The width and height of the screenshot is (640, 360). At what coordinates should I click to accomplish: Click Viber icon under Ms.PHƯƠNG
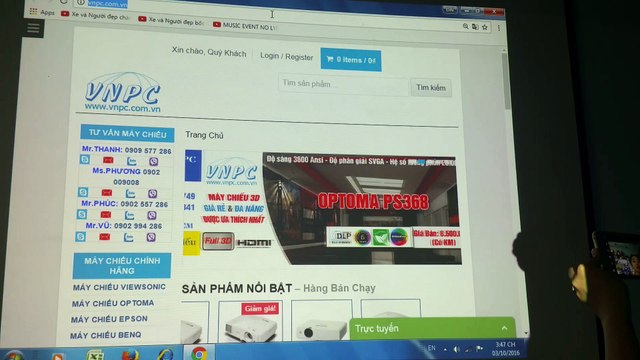(153, 194)
